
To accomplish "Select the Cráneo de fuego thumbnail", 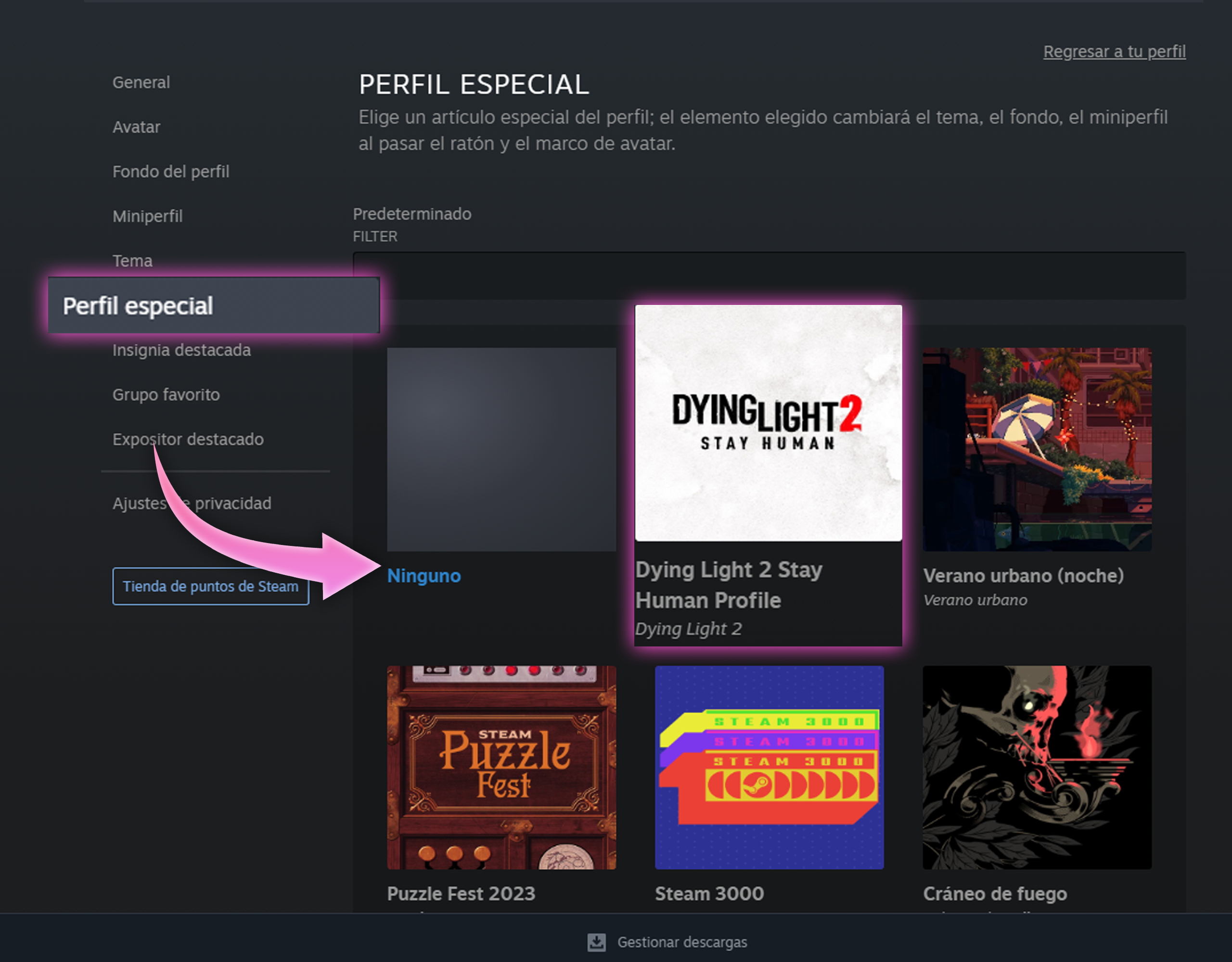I will pos(1037,768).
